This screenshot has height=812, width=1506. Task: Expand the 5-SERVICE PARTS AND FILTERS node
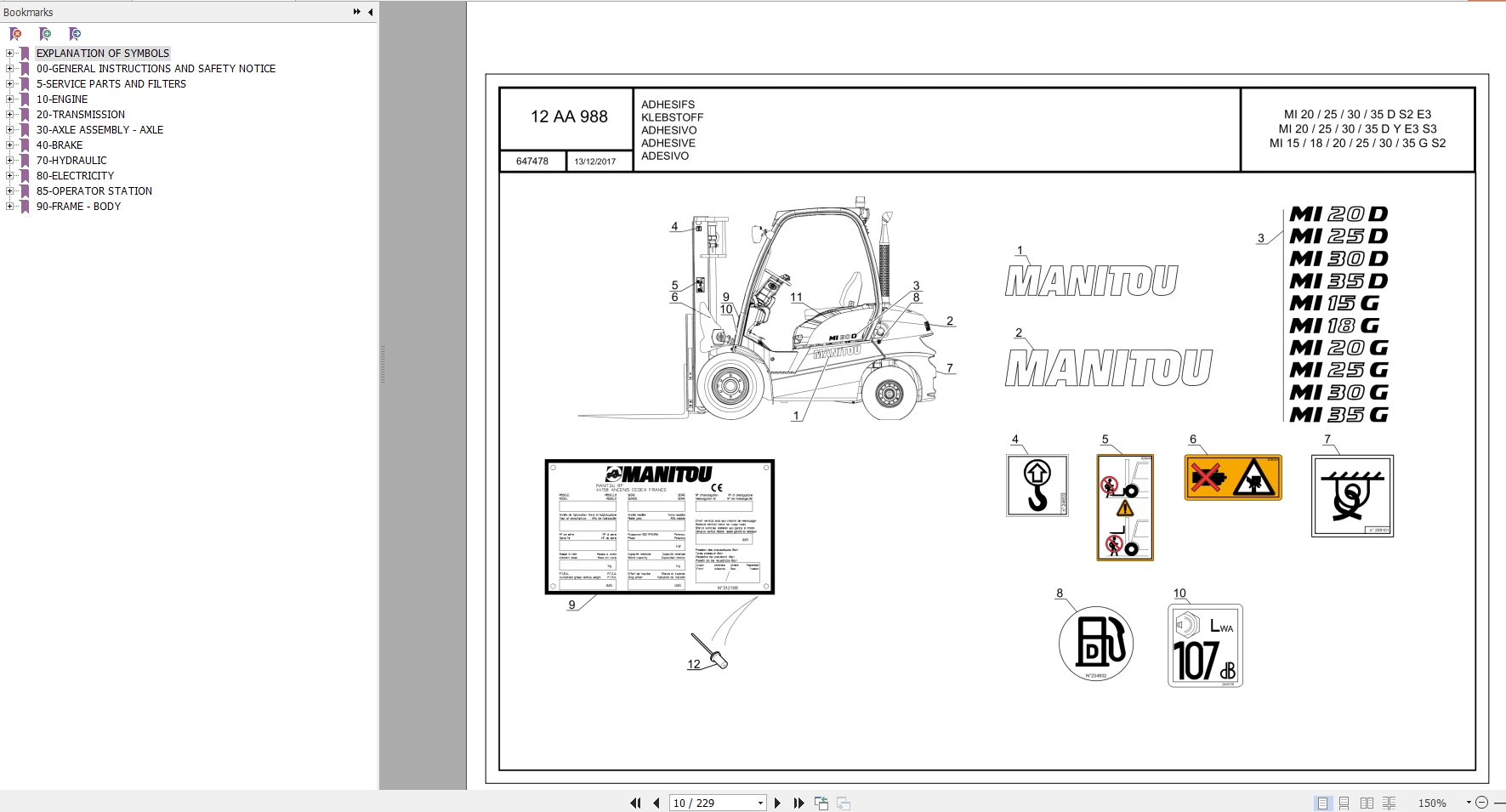9,83
